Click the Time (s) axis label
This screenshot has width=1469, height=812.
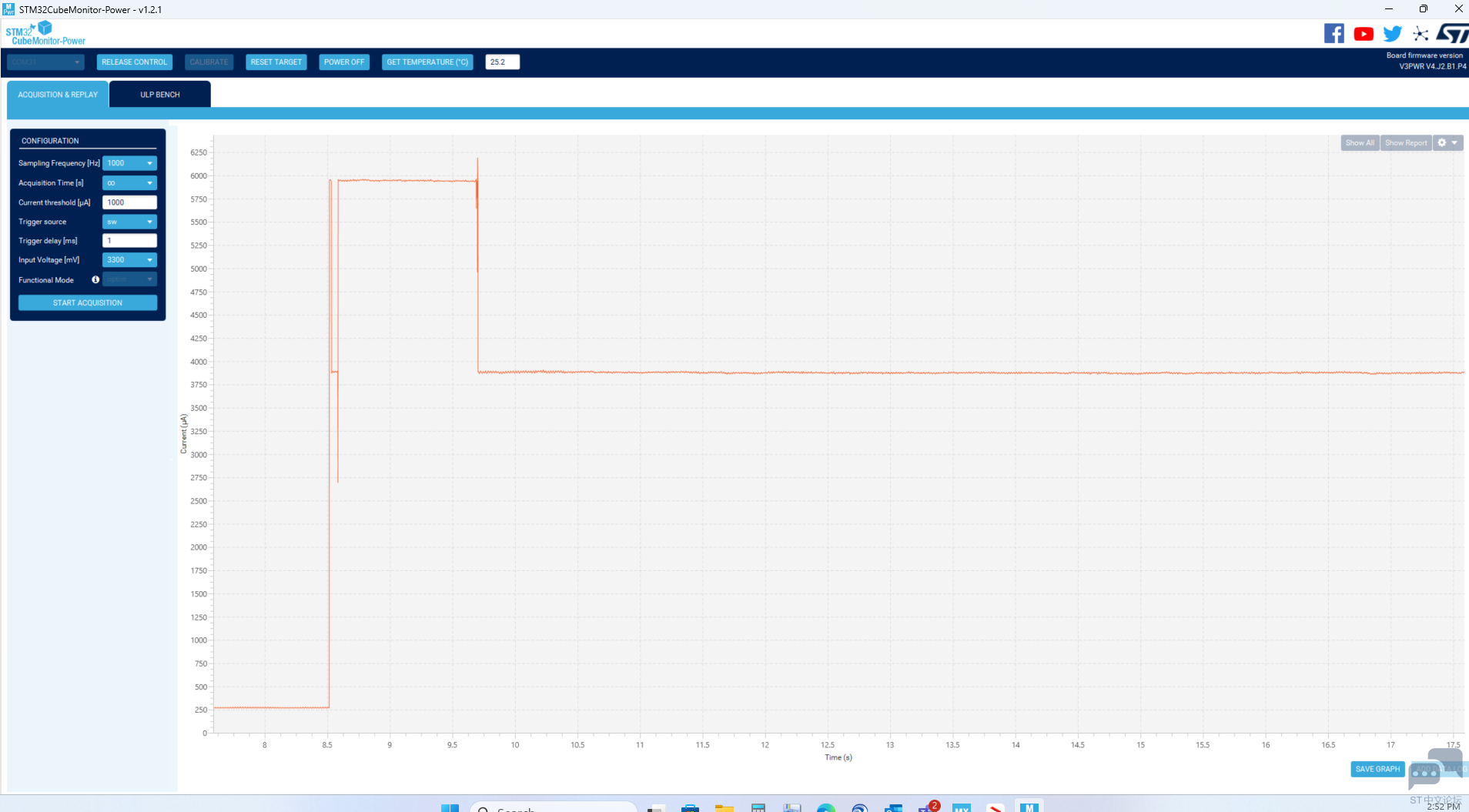click(838, 757)
